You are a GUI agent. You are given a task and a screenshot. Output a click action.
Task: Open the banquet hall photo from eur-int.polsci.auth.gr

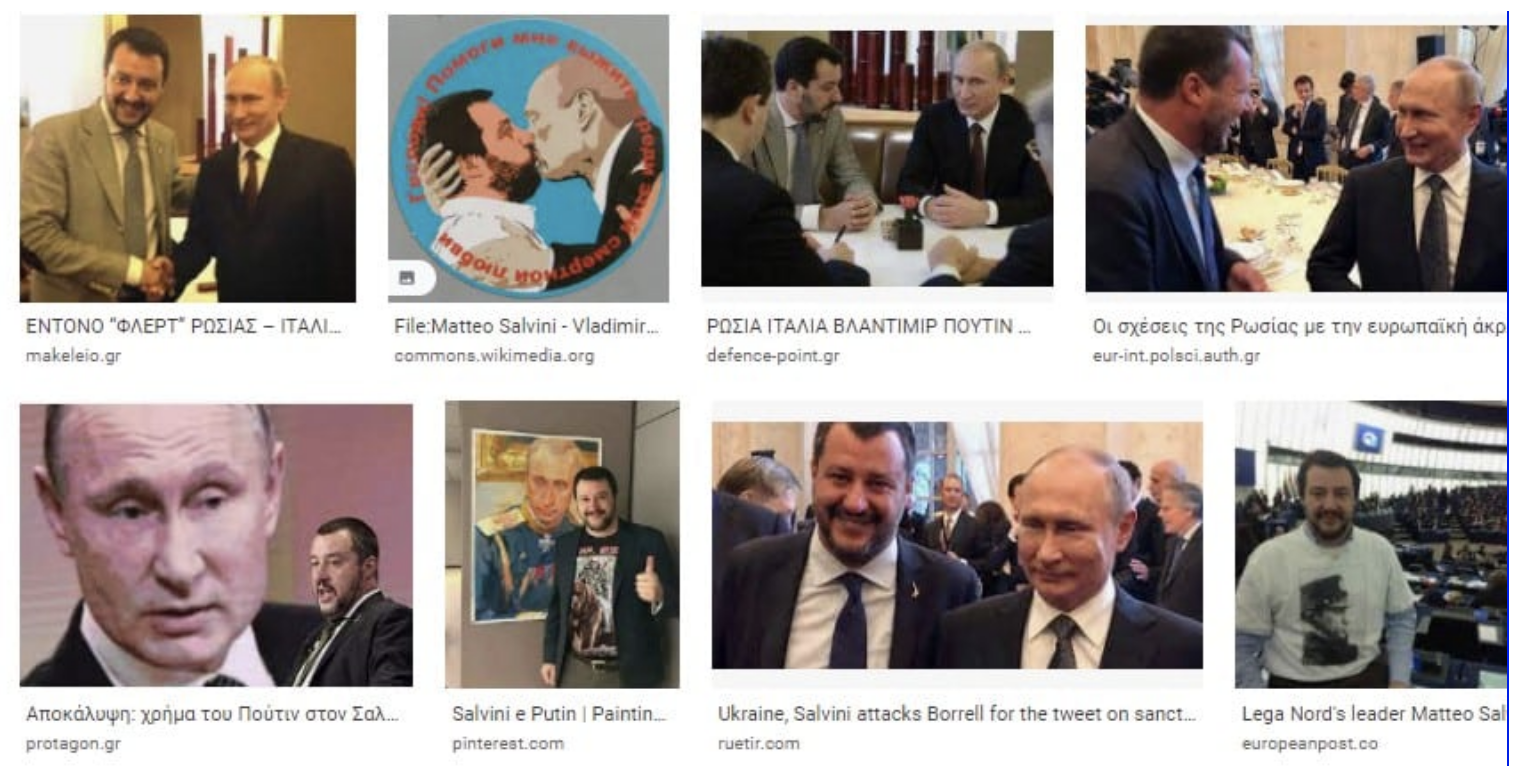[1296, 159]
